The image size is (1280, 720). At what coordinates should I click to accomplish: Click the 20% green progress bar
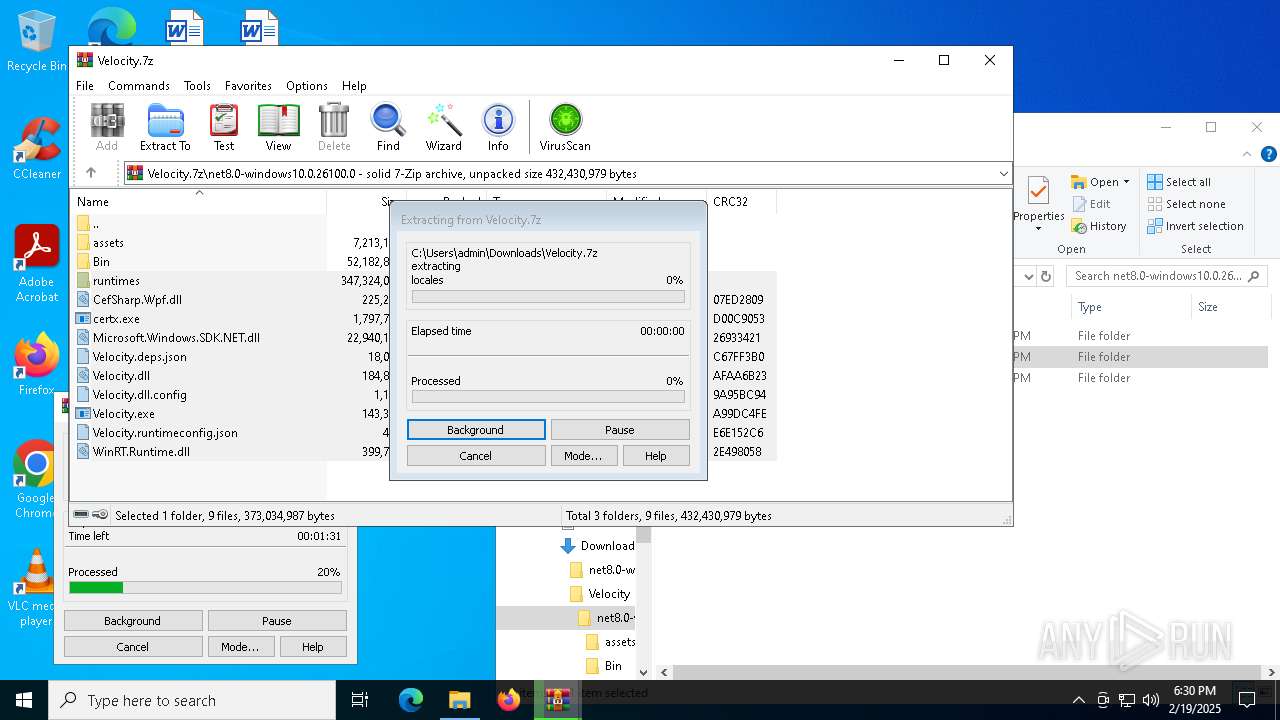[205, 588]
